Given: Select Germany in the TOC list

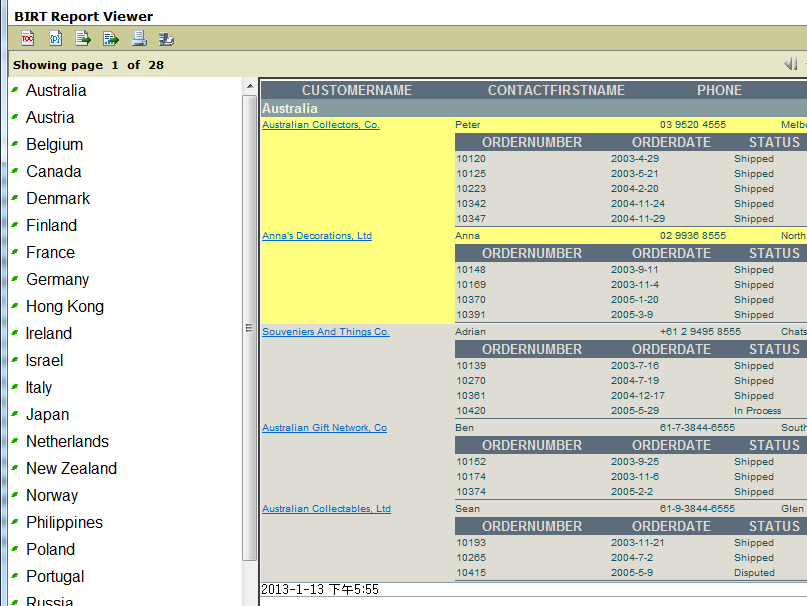Looking at the screenshot, I should (x=58, y=280).
